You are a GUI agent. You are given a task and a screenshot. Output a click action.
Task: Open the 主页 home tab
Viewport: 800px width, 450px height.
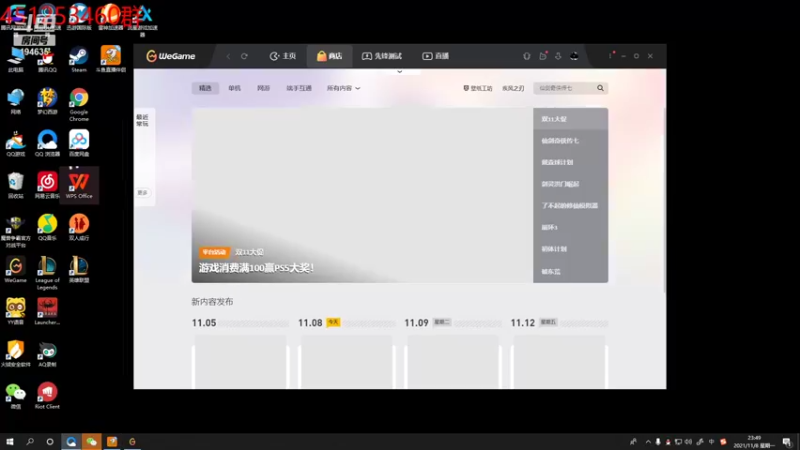tap(283, 56)
